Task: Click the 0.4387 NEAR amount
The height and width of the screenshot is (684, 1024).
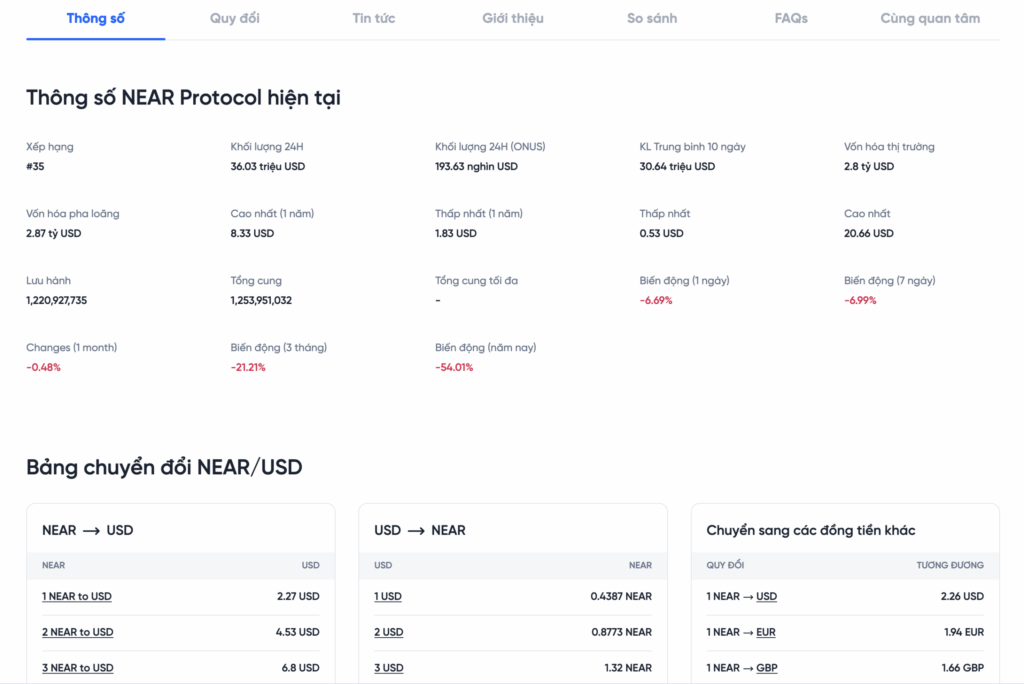Action: [621, 596]
